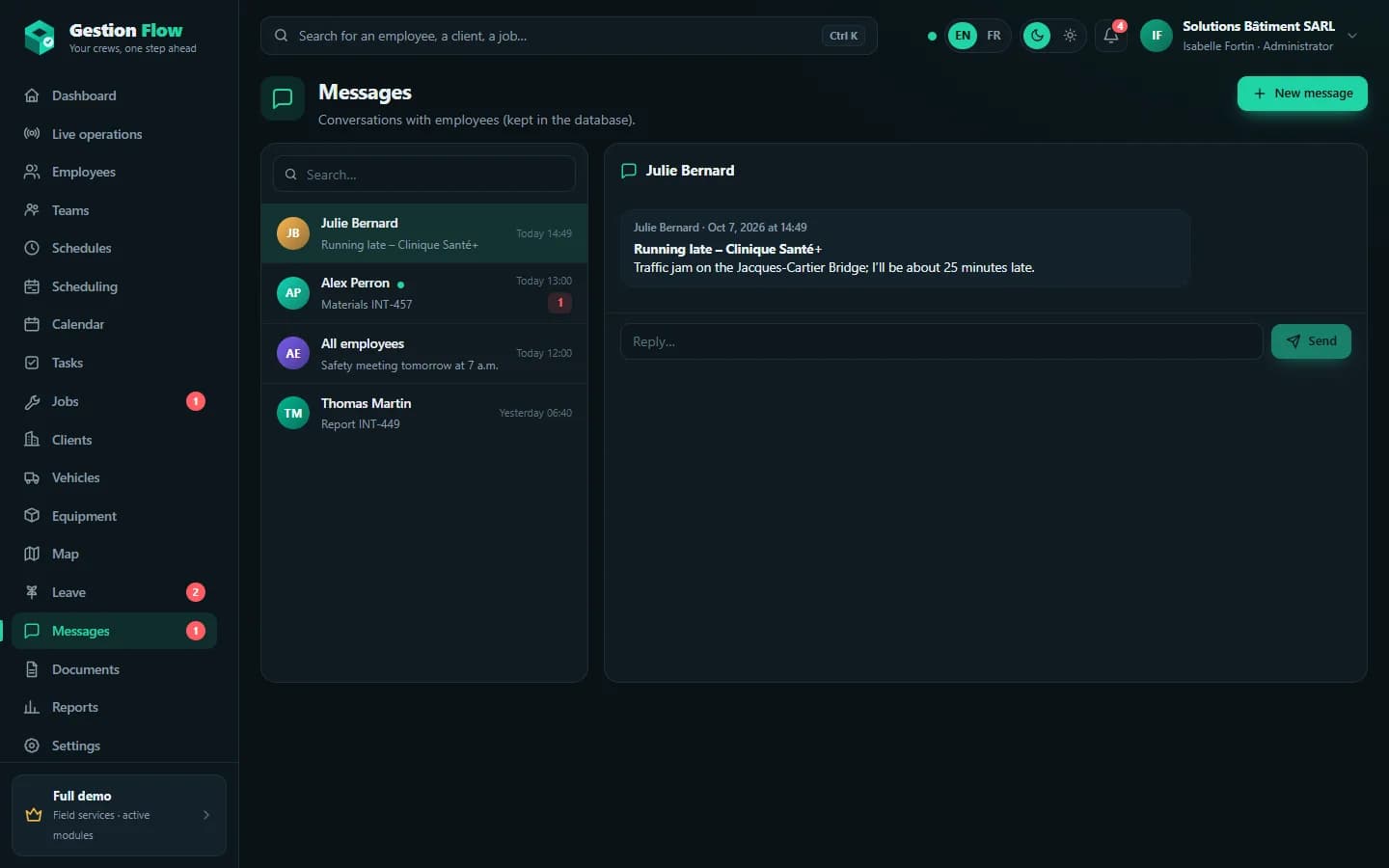This screenshot has width=1389, height=868.
Task: Enable dark mode moon toggle
Action: click(x=1037, y=36)
